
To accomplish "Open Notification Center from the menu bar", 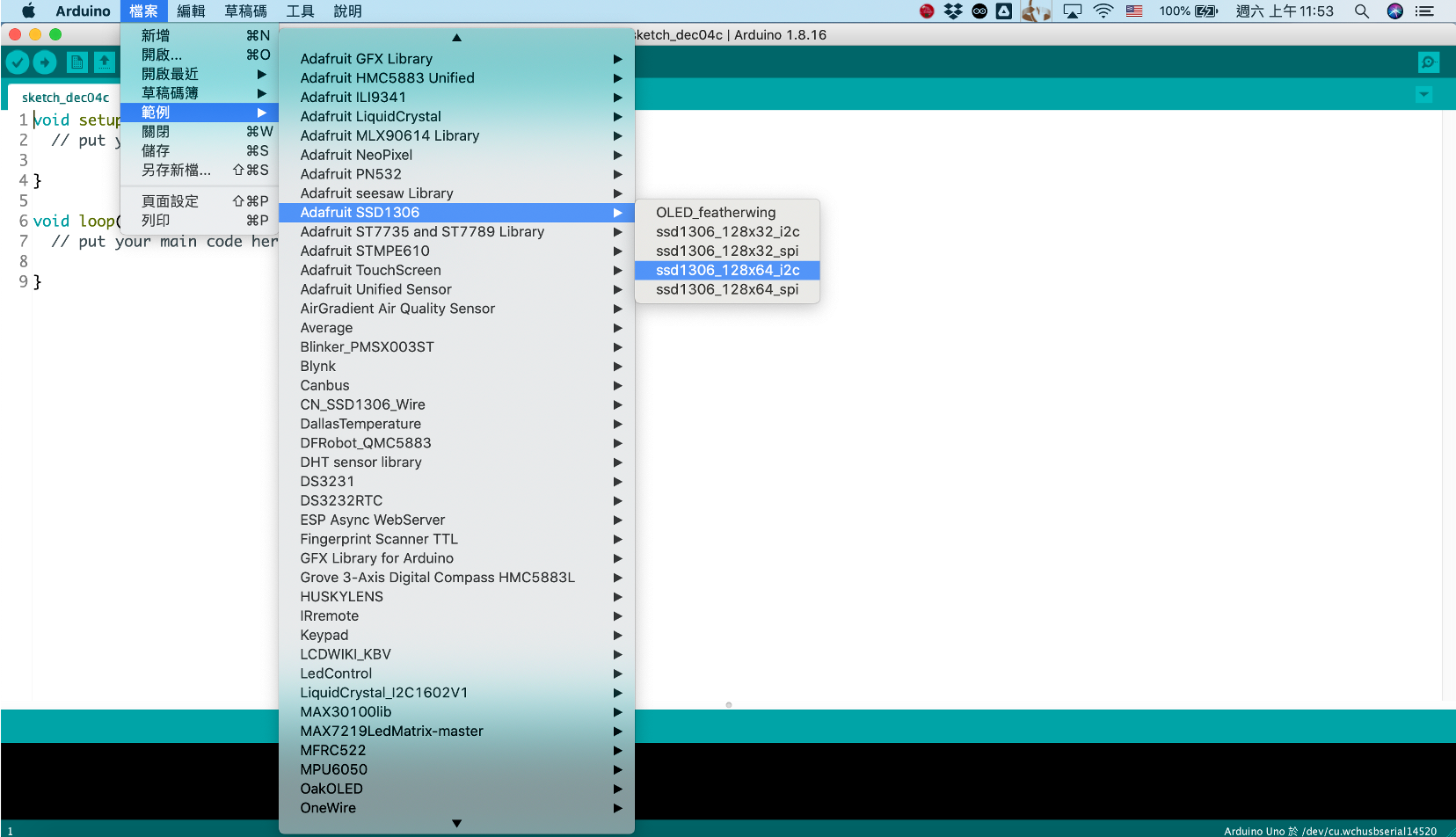I will coord(1425,11).
